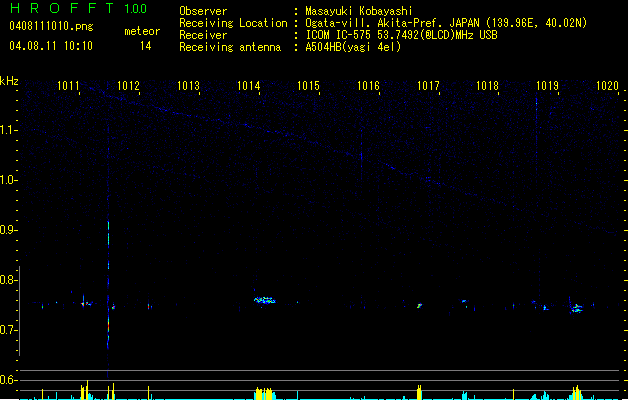Screen dimensions: 629x400
Task: Click the small echo just before 1017
Action: (420, 306)
